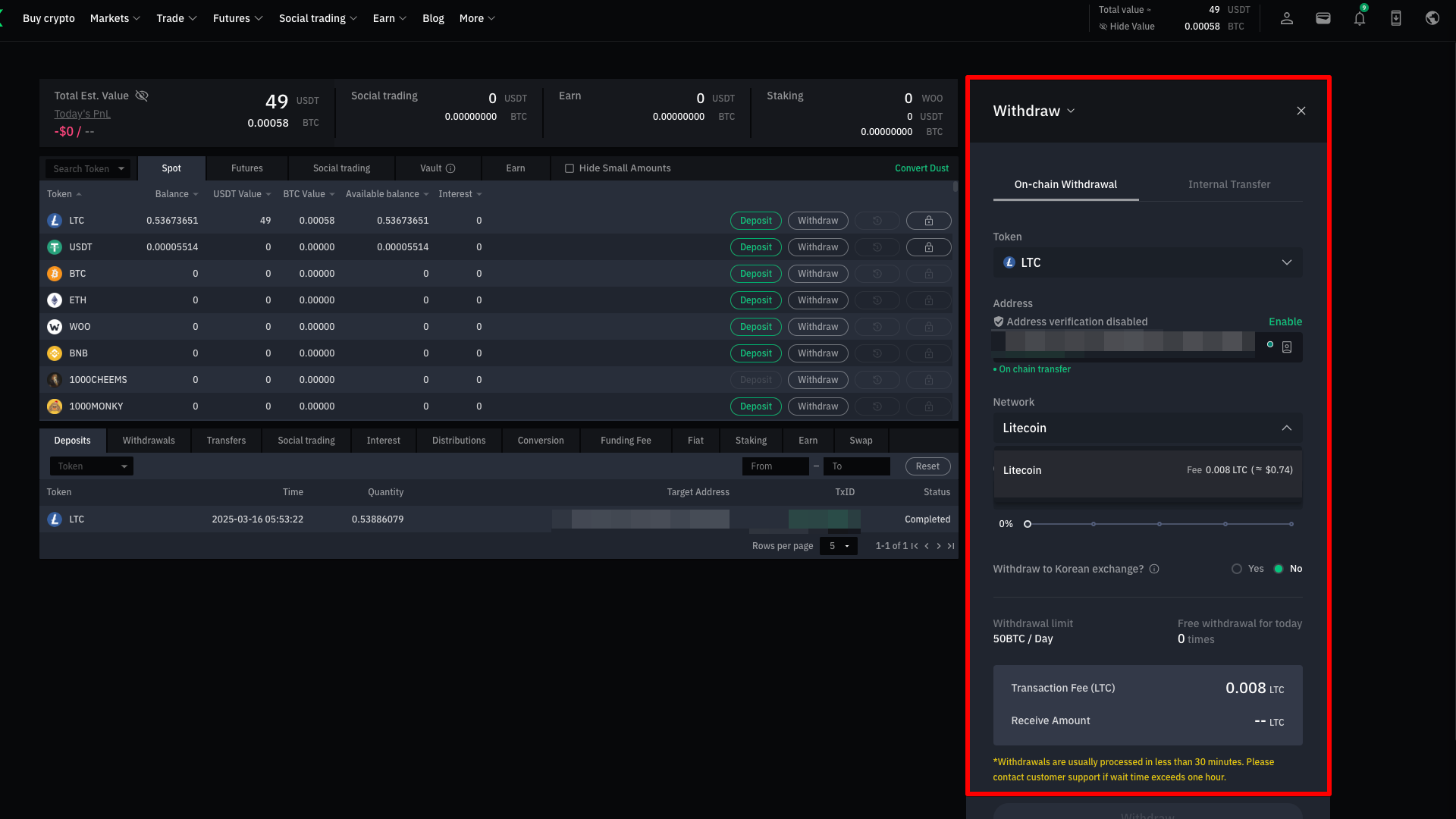Switch to the Futures wallet tab
1456x819 pixels.
click(246, 168)
